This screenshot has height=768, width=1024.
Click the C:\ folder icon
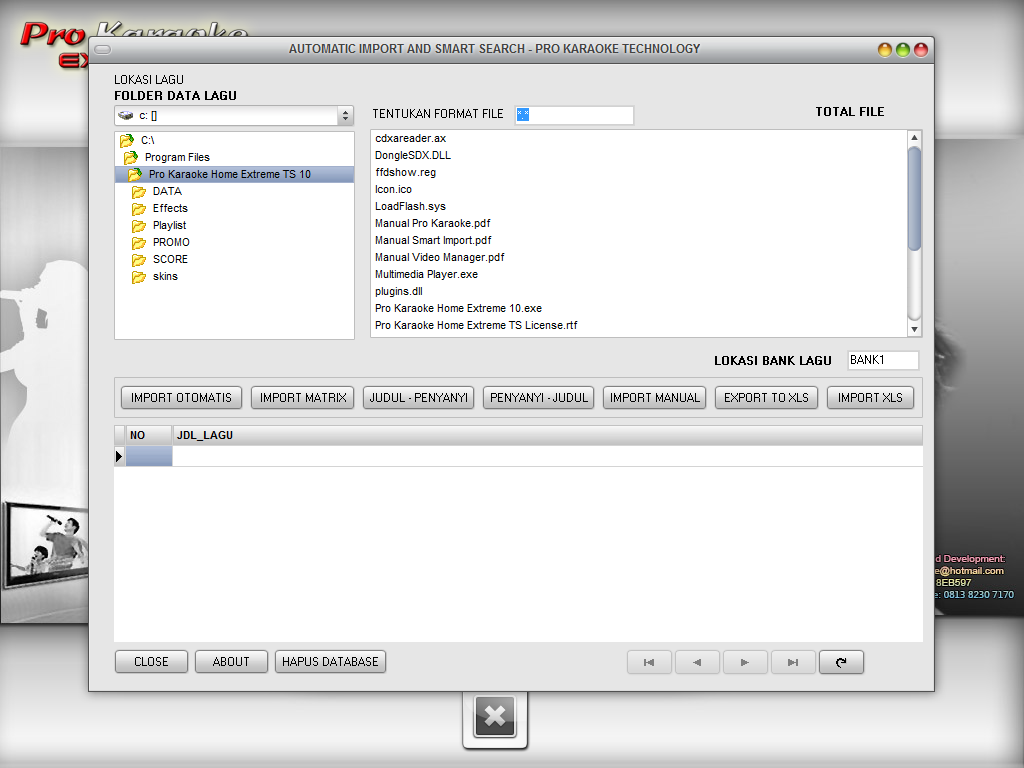[127, 140]
